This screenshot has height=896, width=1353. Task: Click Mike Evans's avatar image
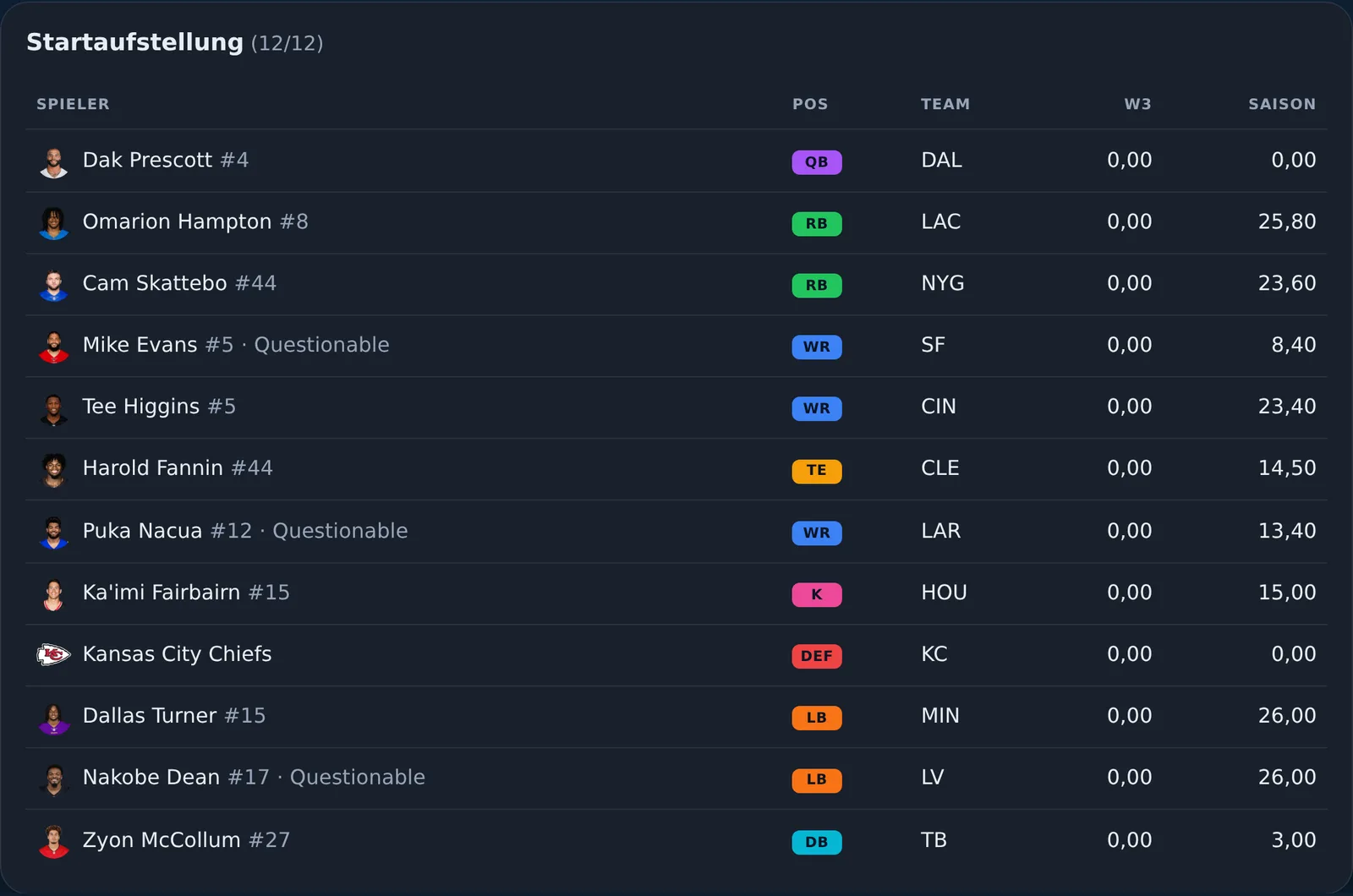point(54,347)
